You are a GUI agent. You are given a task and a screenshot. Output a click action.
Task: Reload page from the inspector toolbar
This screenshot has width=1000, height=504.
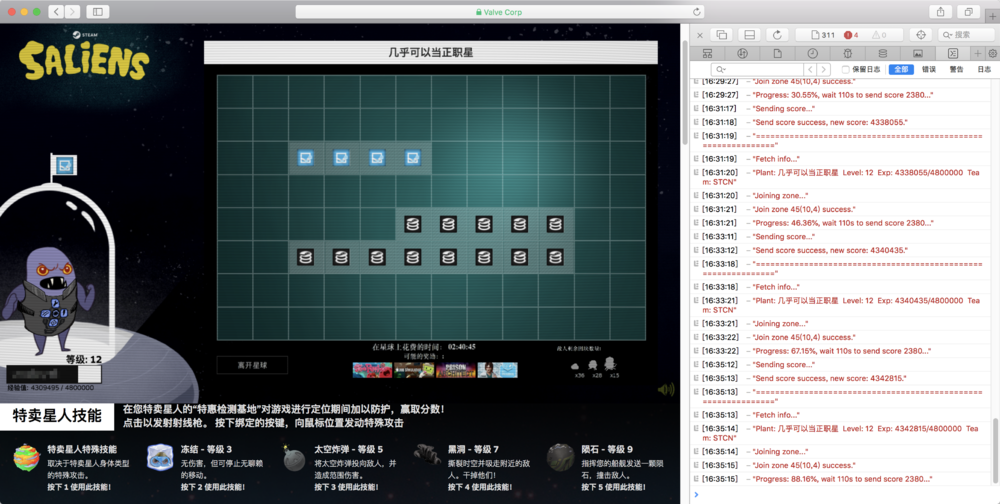(777, 35)
